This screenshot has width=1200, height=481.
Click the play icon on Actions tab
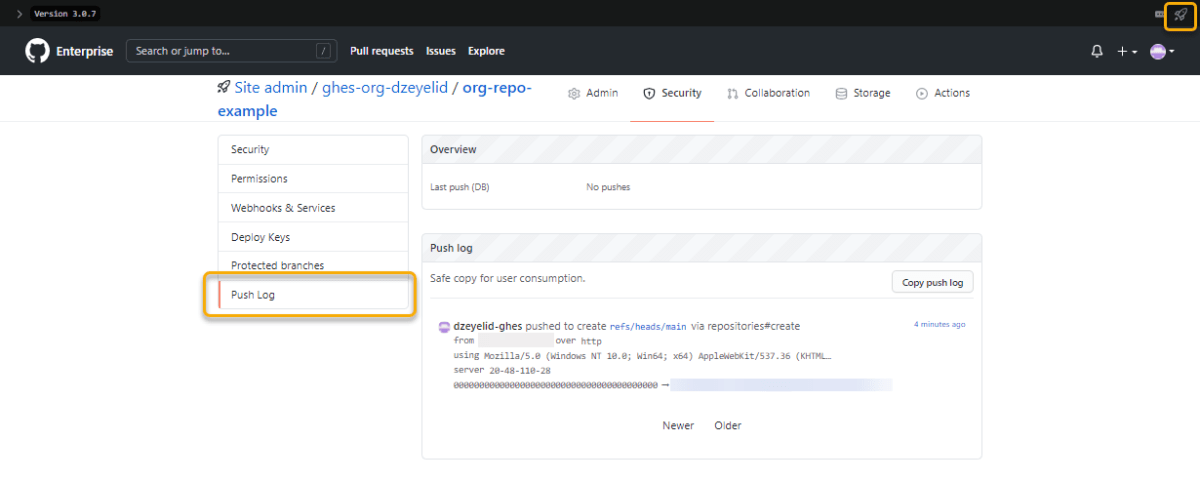[921, 93]
